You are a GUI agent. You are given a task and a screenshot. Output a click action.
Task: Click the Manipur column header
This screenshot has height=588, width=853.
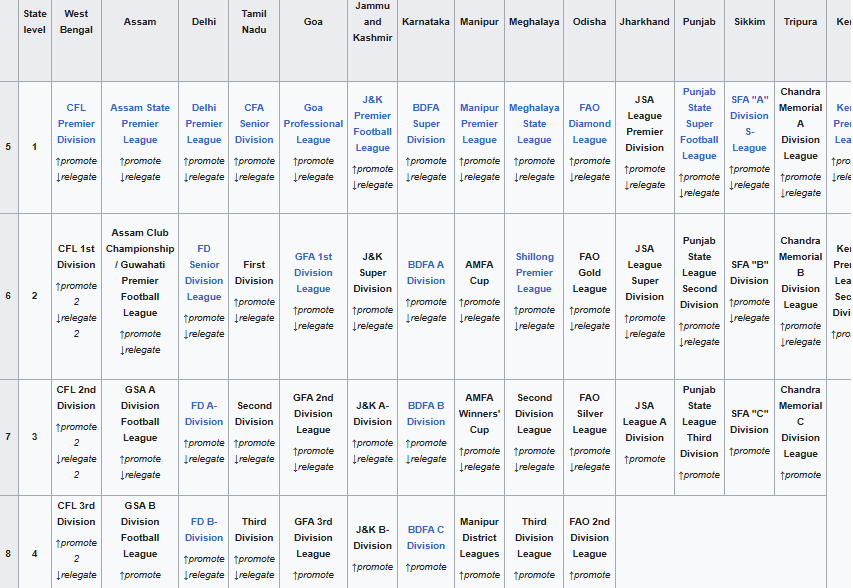click(x=479, y=22)
